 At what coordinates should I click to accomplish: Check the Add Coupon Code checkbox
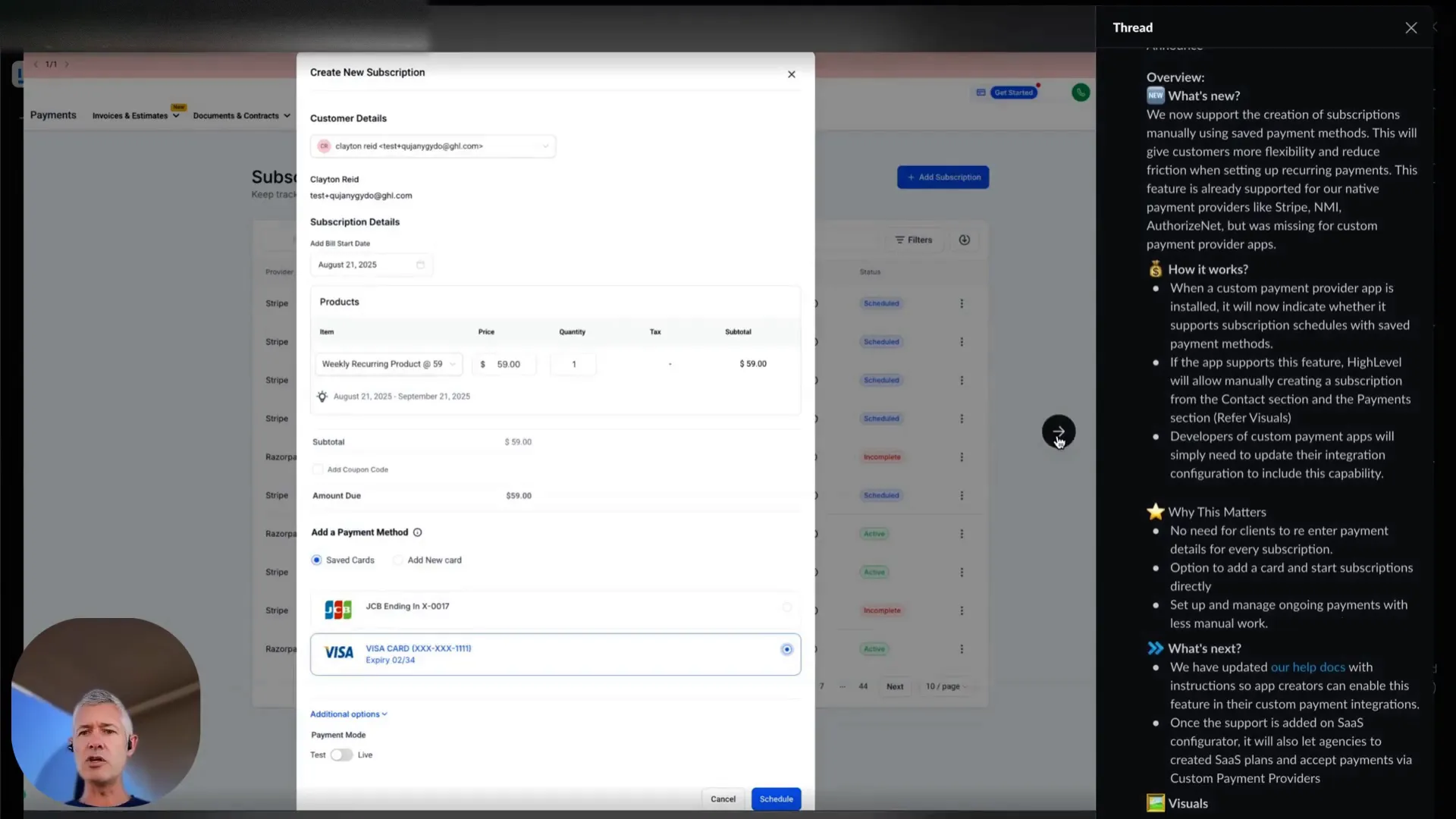(x=318, y=470)
